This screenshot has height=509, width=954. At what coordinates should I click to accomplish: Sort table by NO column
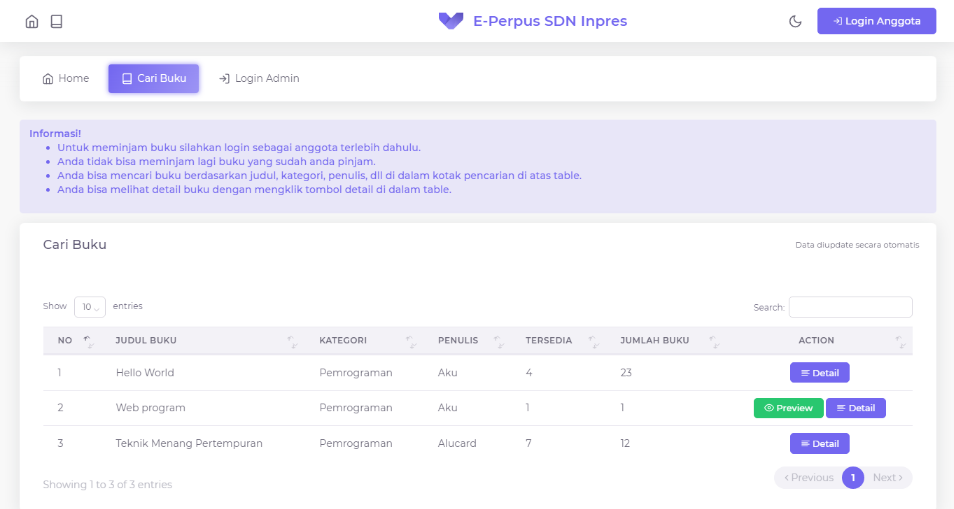(x=73, y=340)
